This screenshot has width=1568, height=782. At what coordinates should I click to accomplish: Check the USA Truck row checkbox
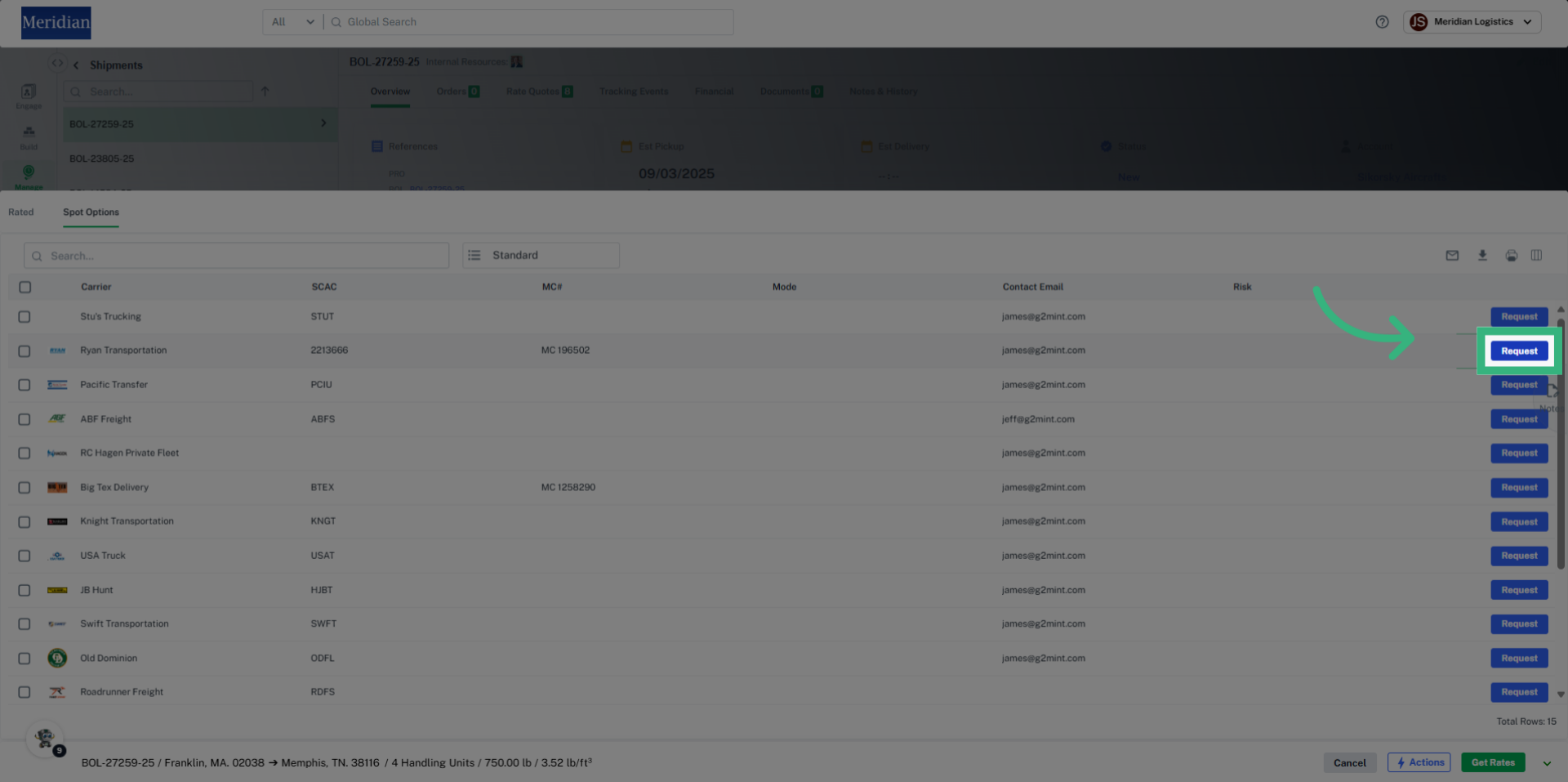[x=24, y=556]
